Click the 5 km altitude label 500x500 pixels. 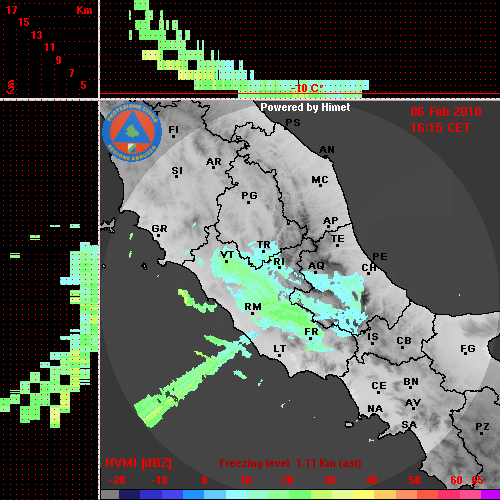point(83,85)
